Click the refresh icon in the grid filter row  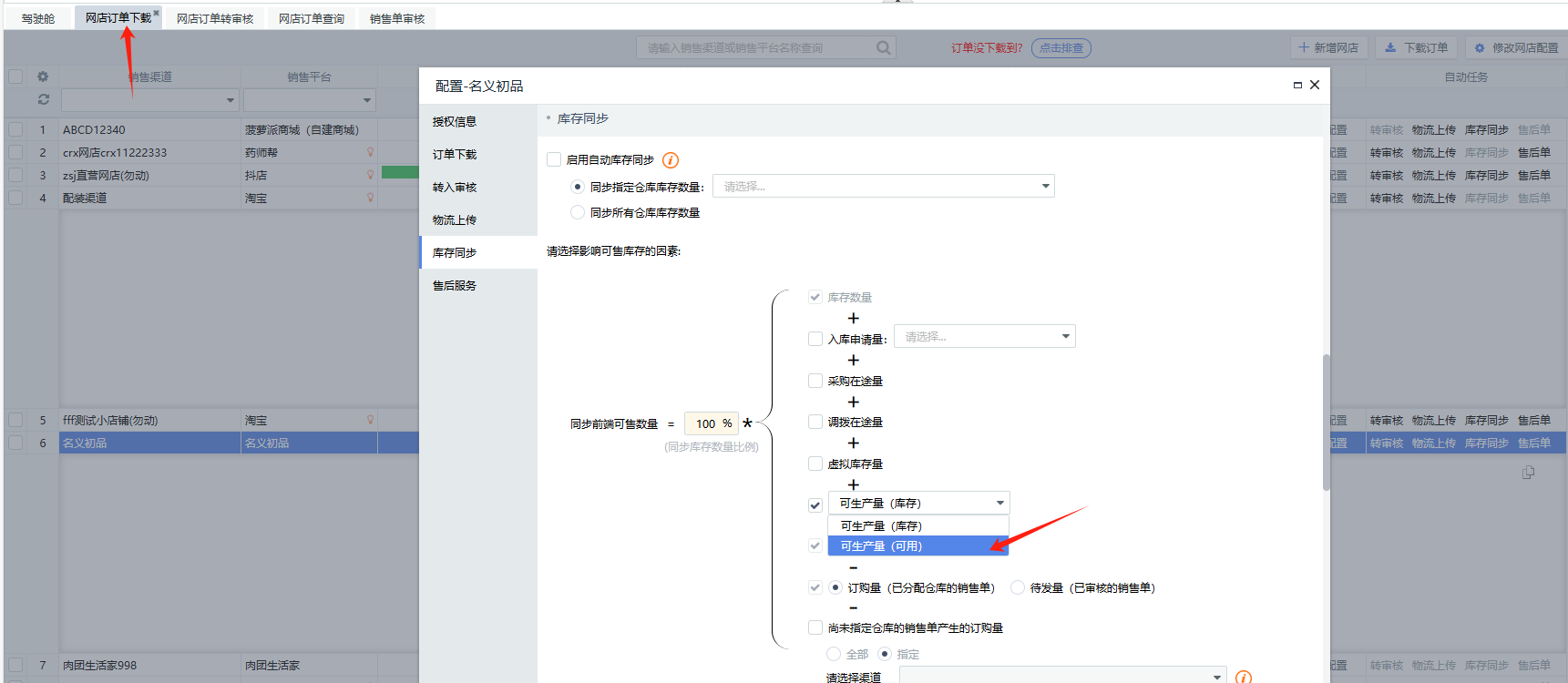(43, 99)
